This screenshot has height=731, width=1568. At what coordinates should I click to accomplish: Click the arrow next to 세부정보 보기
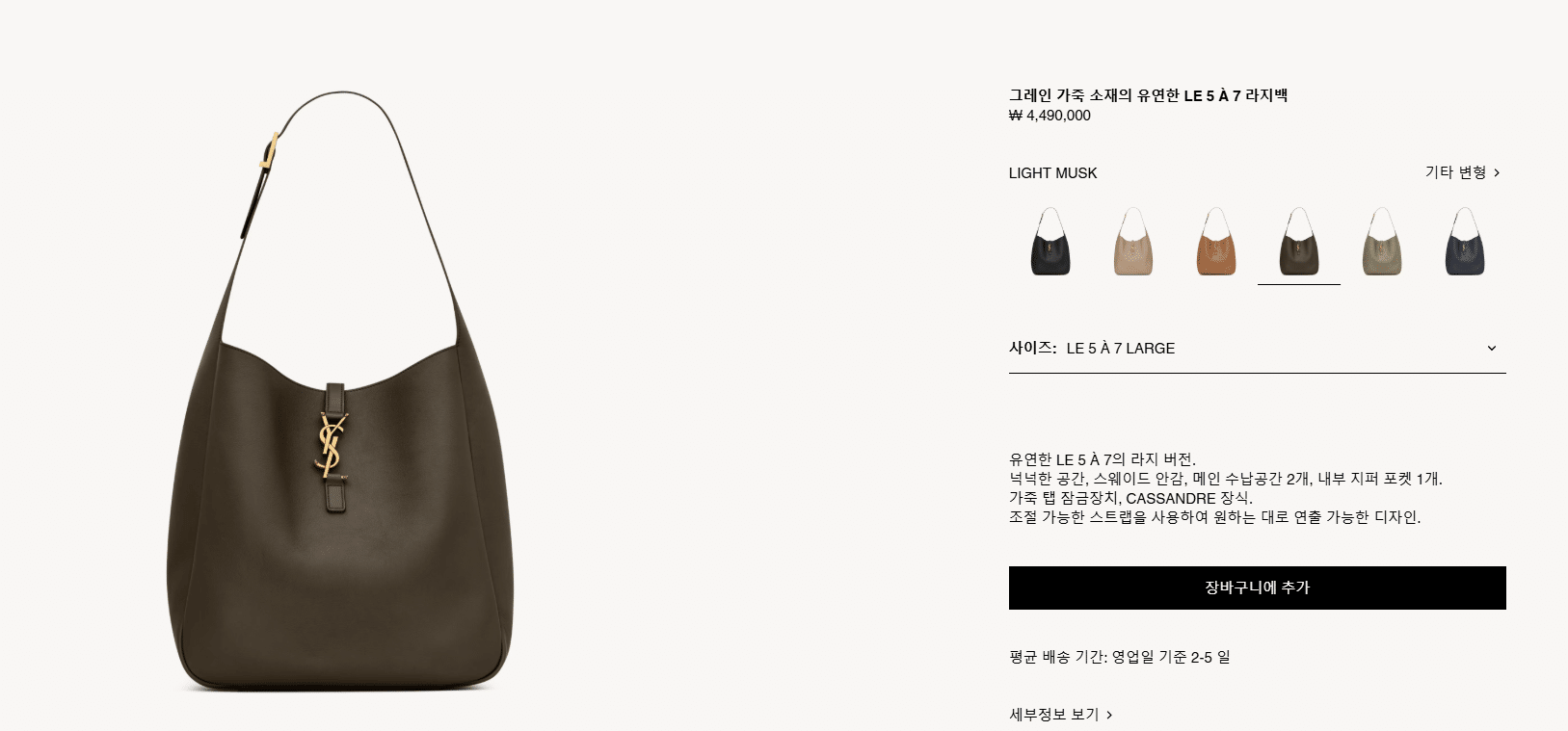[x=1109, y=715]
